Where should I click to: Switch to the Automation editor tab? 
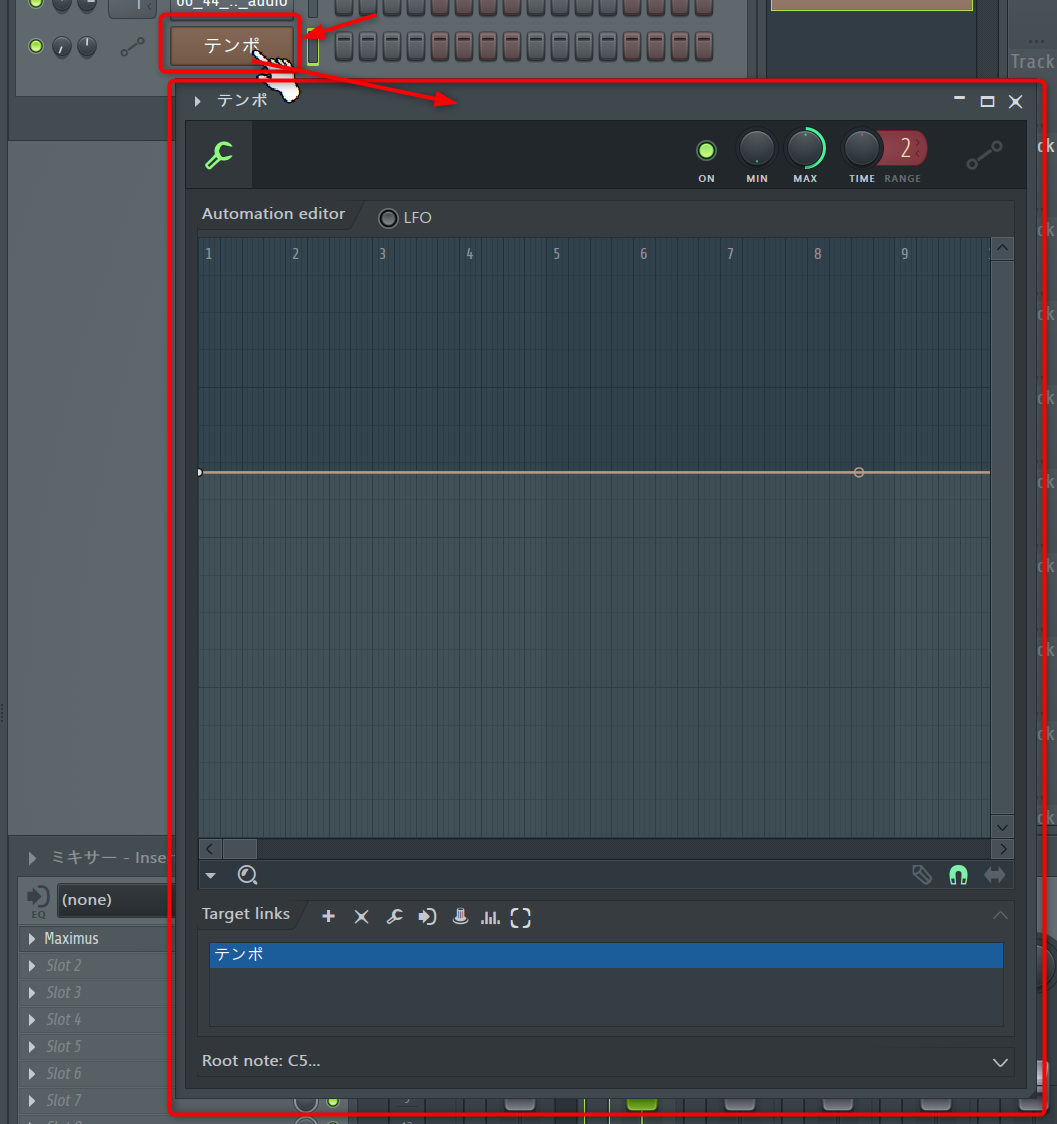pyautogui.click(x=273, y=214)
